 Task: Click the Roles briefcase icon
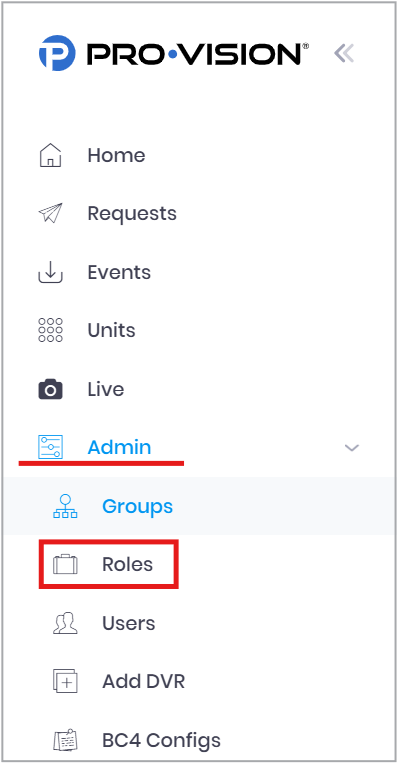coord(65,564)
